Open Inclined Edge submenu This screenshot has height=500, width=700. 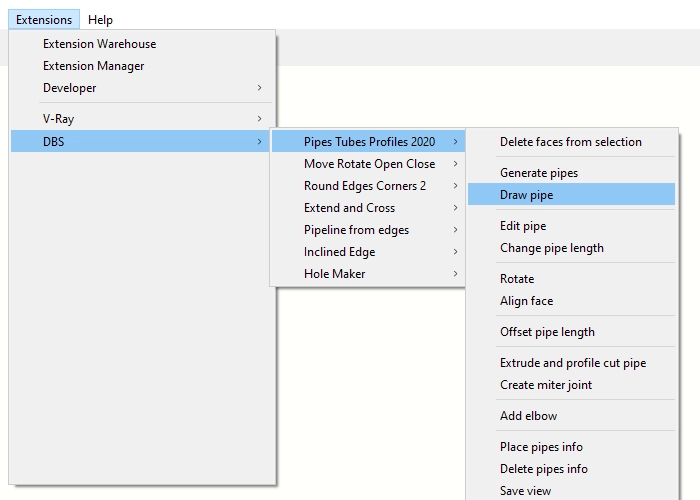[x=368, y=251]
